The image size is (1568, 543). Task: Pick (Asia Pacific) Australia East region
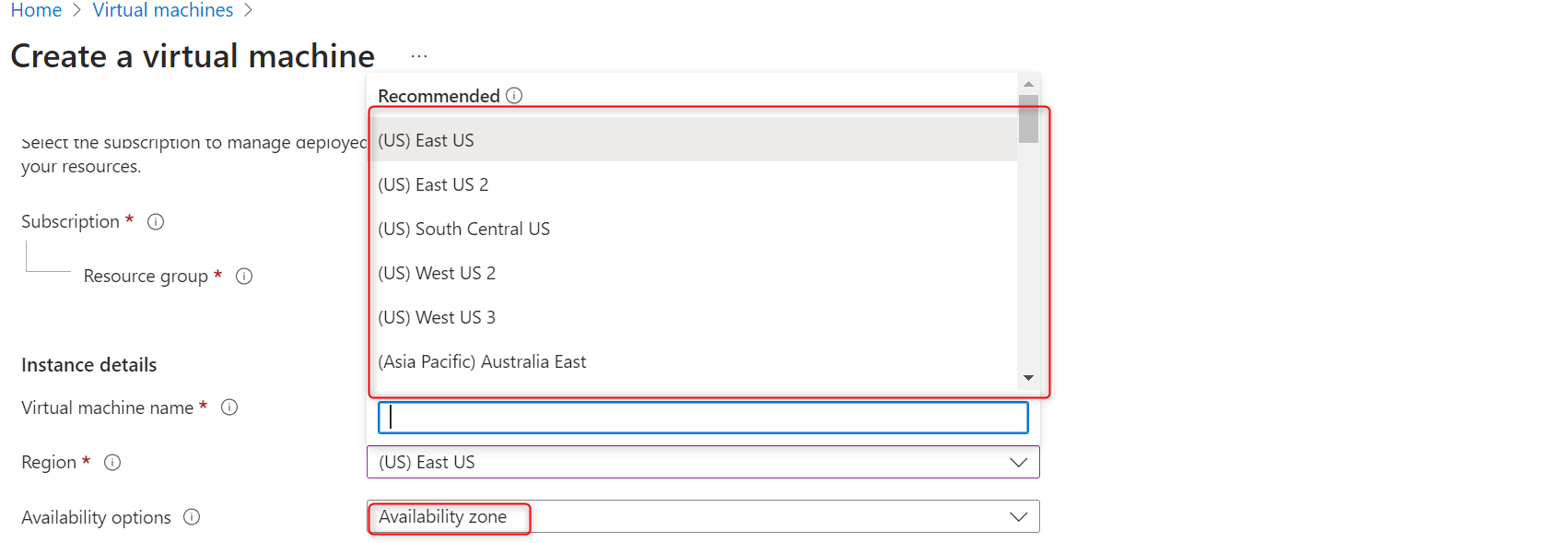point(482,361)
